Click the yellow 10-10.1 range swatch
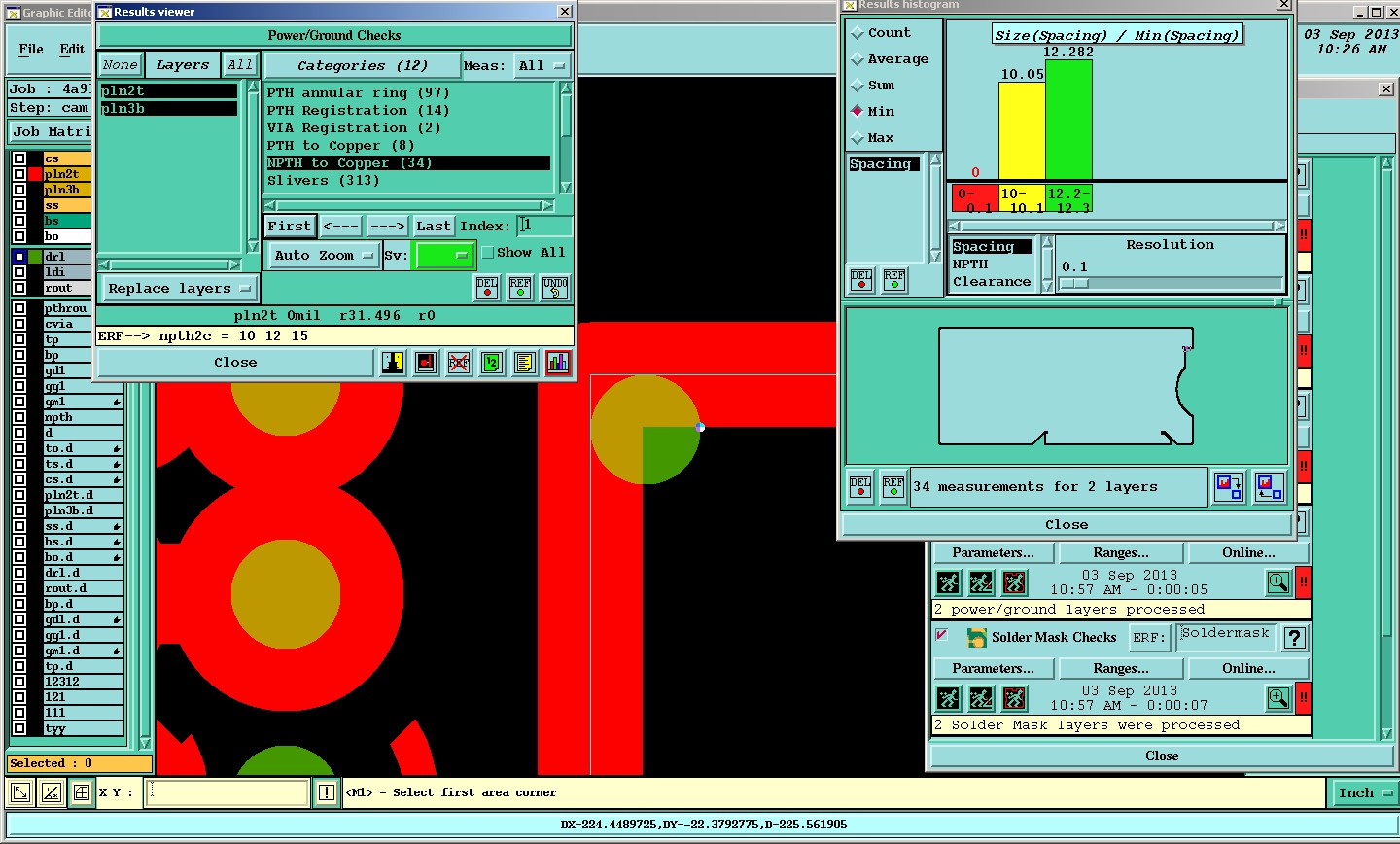The height and width of the screenshot is (844, 1400). pos(1022,198)
